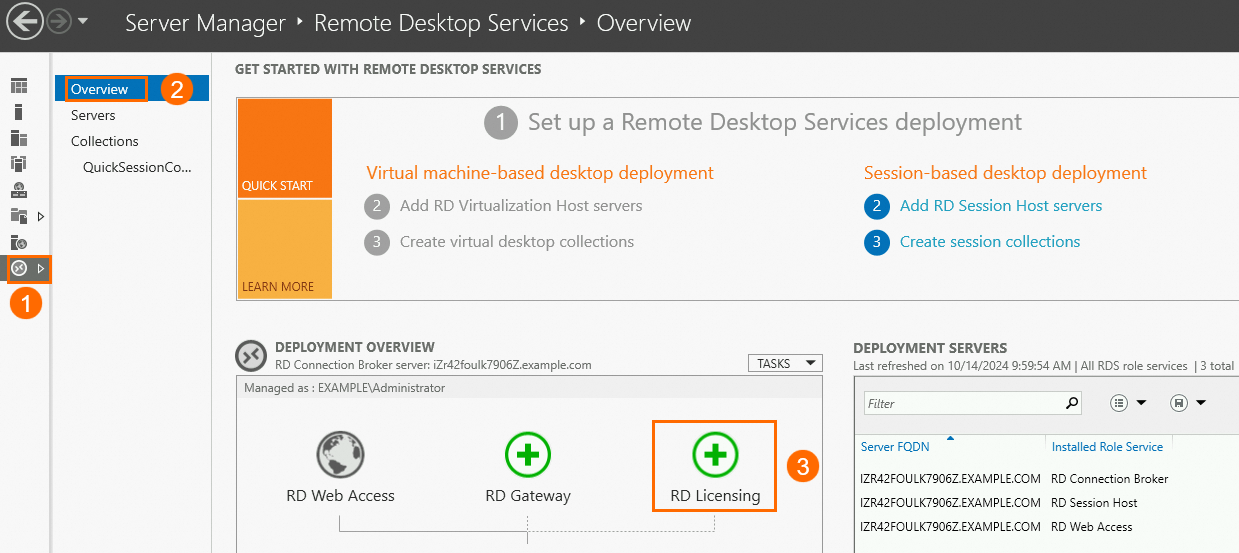Open Dashboard icon in left sidebar
The width and height of the screenshot is (1239, 553).
(19, 87)
